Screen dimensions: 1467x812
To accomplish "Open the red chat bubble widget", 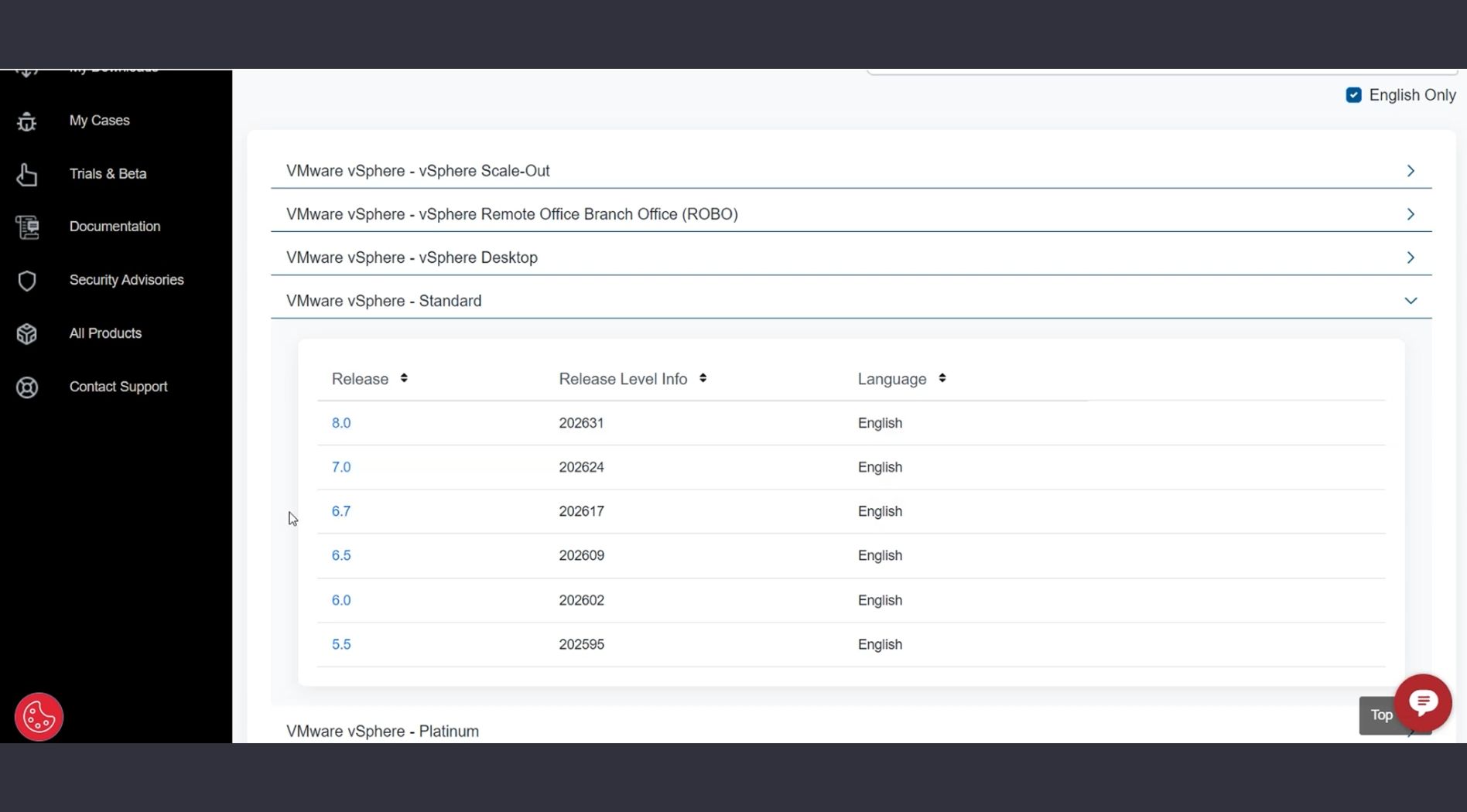I will 1423,702.
